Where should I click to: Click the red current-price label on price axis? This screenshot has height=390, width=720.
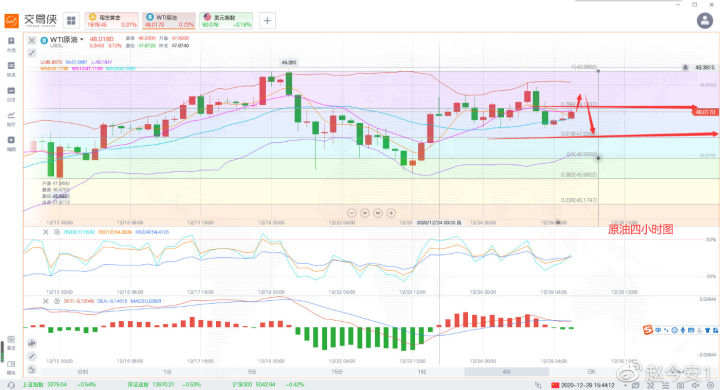click(x=705, y=112)
